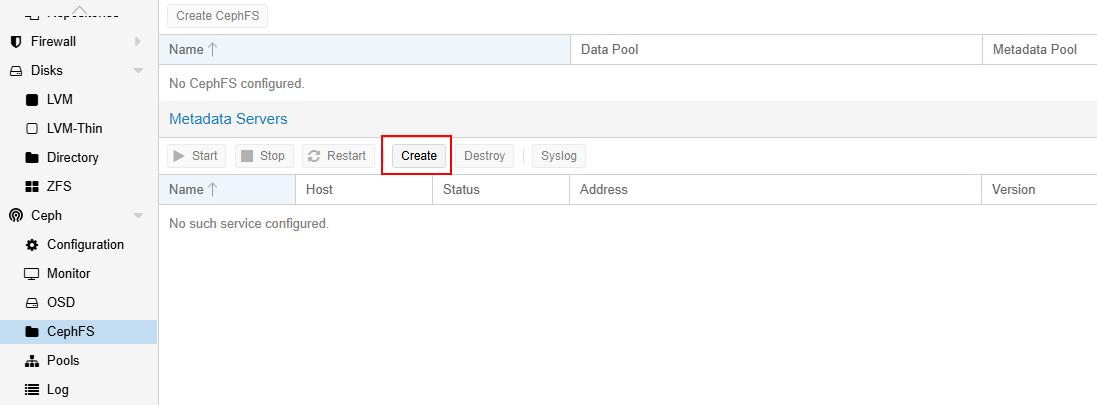Select the Monitor screen icon
The height and width of the screenshot is (405, 1097).
pos(31,274)
